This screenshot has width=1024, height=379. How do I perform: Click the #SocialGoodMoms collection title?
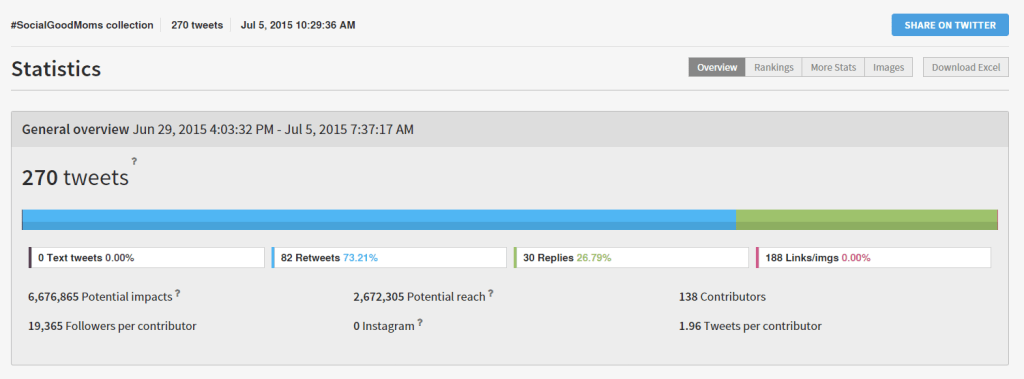click(x=82, y=25)
